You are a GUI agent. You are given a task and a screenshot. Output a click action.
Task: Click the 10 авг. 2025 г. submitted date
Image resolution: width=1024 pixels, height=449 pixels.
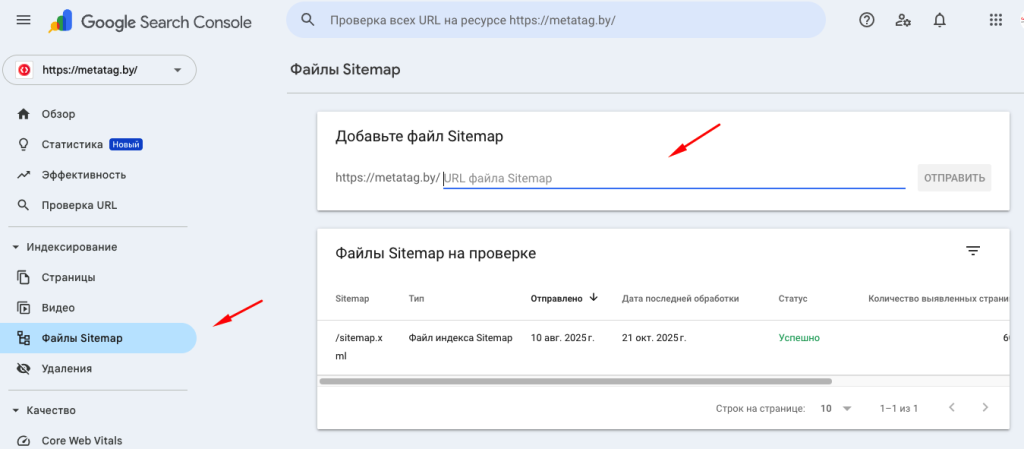coord(562,338)
